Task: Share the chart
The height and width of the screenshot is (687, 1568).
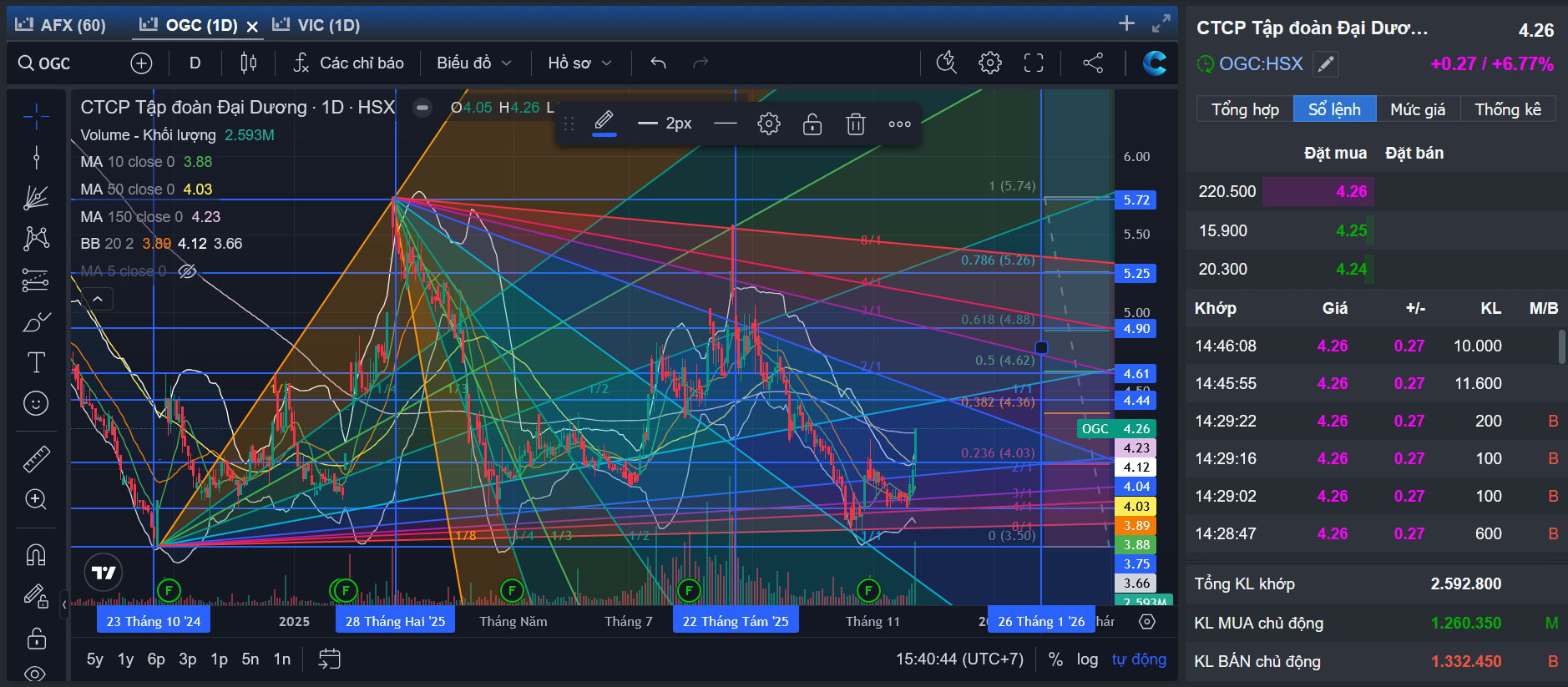Action: (x=1092, y=63)
